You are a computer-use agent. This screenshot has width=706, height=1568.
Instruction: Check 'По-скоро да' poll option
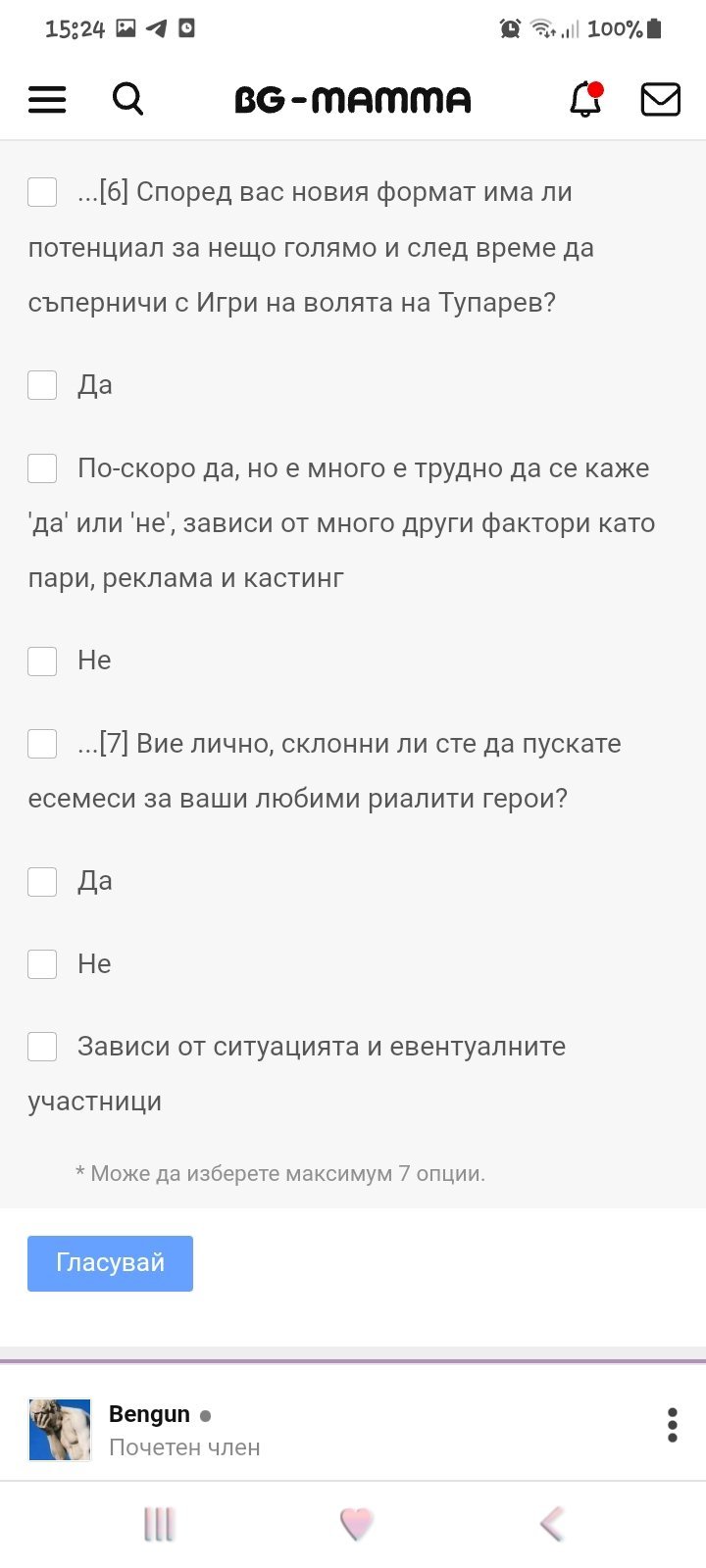pos(42,468)
